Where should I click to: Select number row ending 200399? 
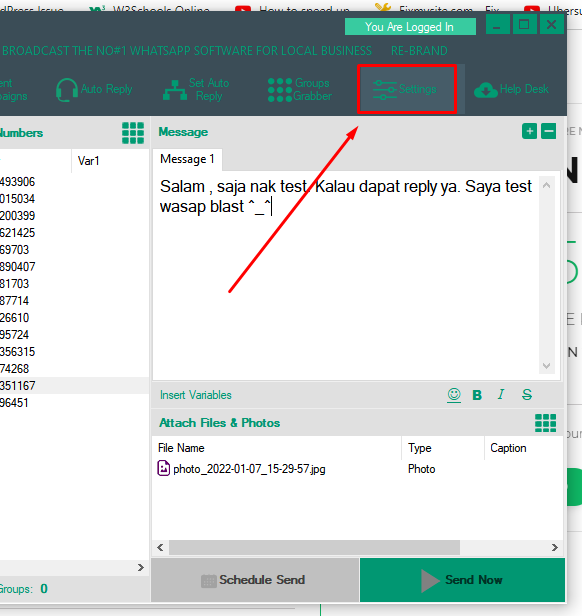[74, 216]
